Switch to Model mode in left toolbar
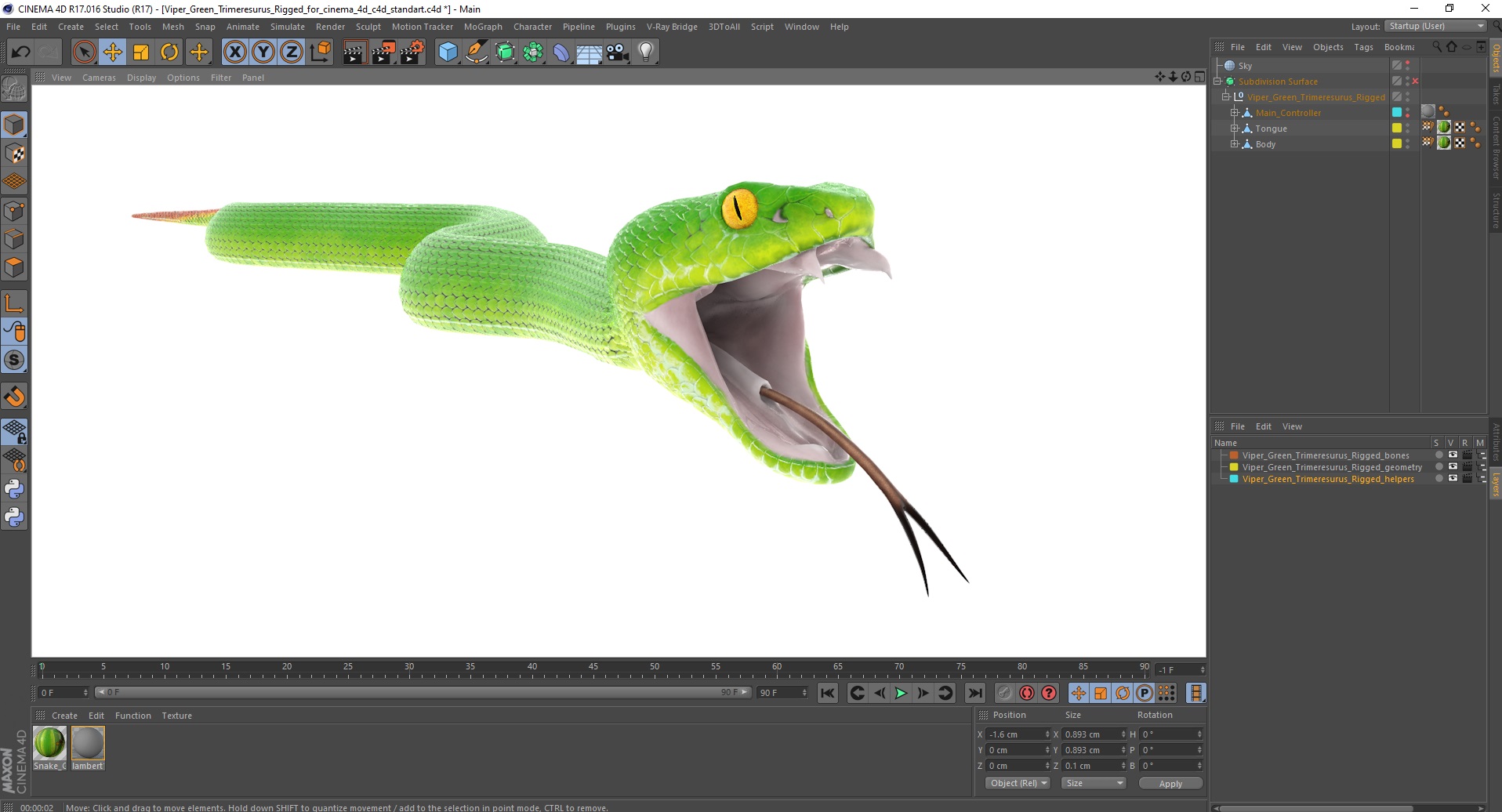Image resolution: width=1502 pixels, height=812 pixels. pos(14,125)
